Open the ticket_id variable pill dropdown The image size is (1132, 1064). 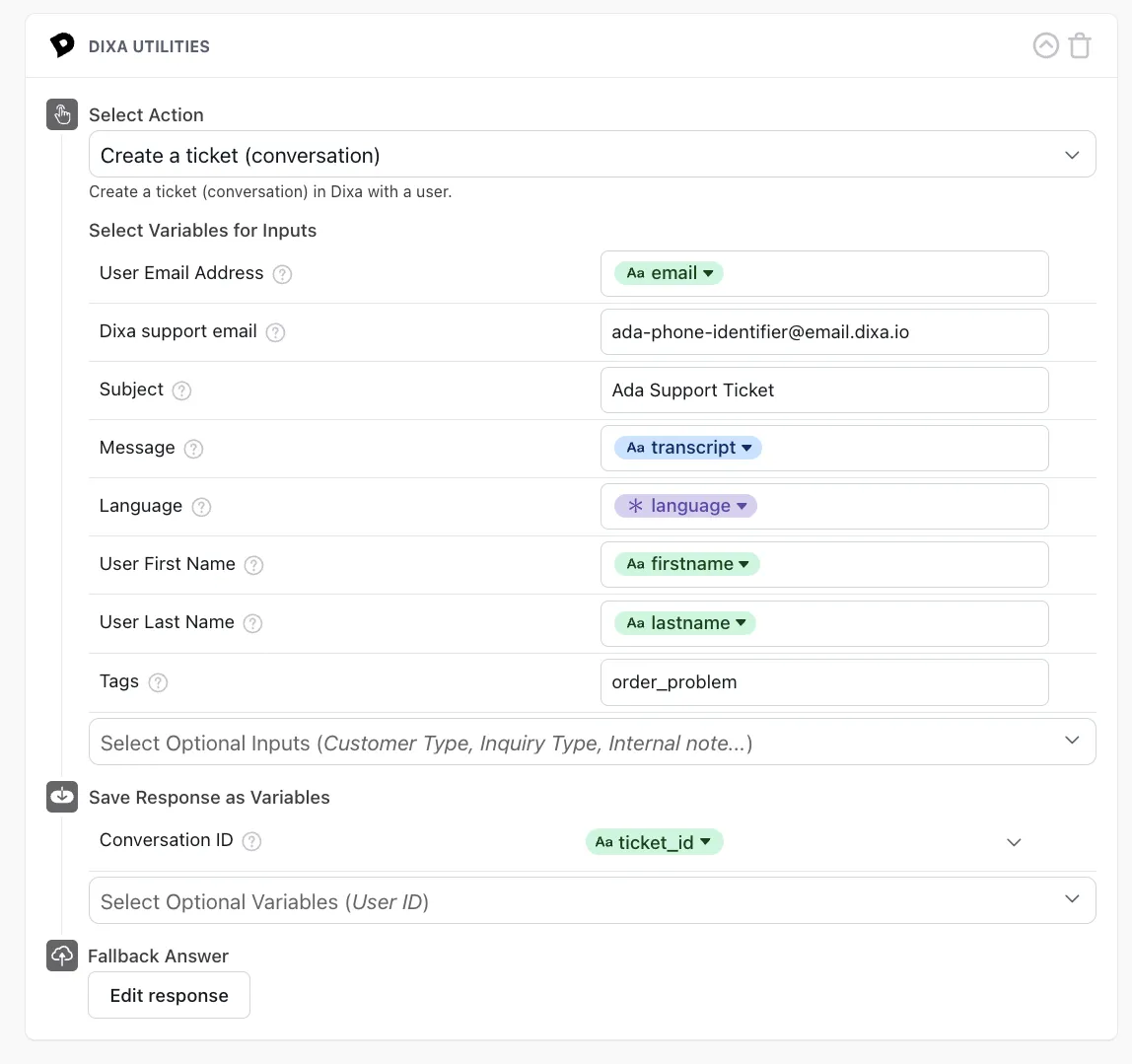[x=654, y=842]
